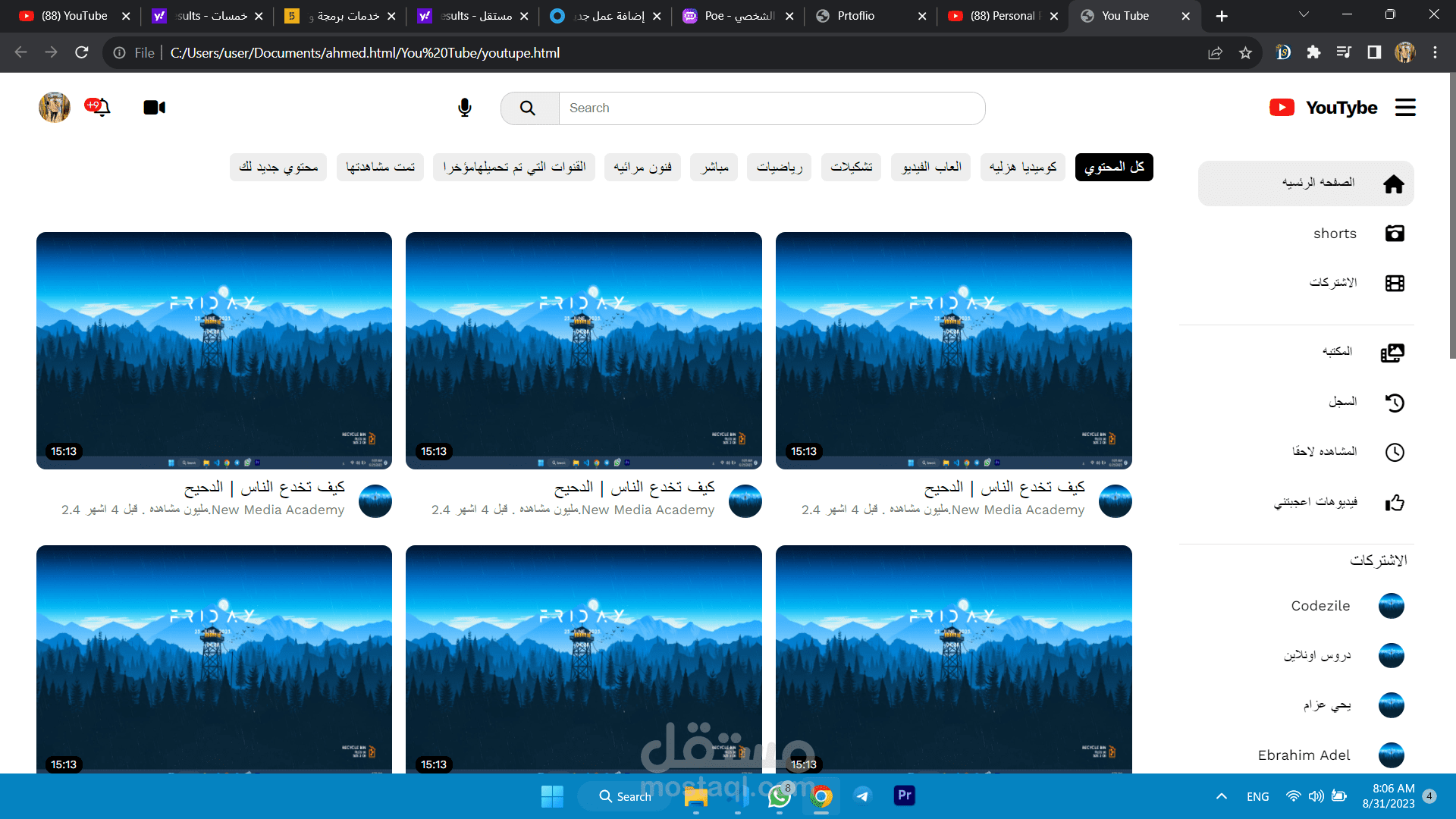Viewport: 1456px width, 819px height.
Task: Expand hidden taskbar icons chevron
Action: coord(1222,796)
